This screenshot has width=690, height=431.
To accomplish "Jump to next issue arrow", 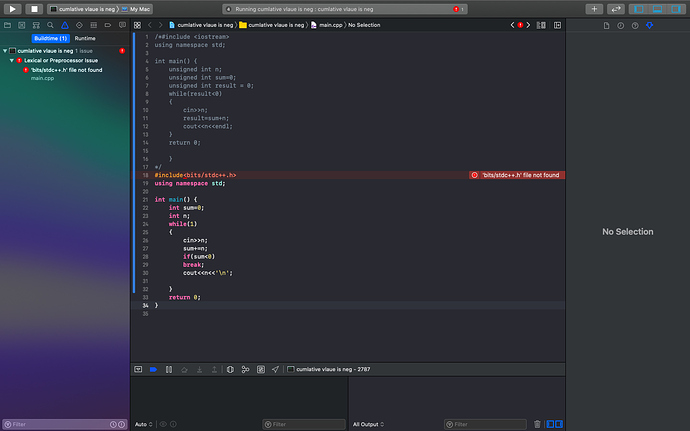I will click(x=528, y=25).
